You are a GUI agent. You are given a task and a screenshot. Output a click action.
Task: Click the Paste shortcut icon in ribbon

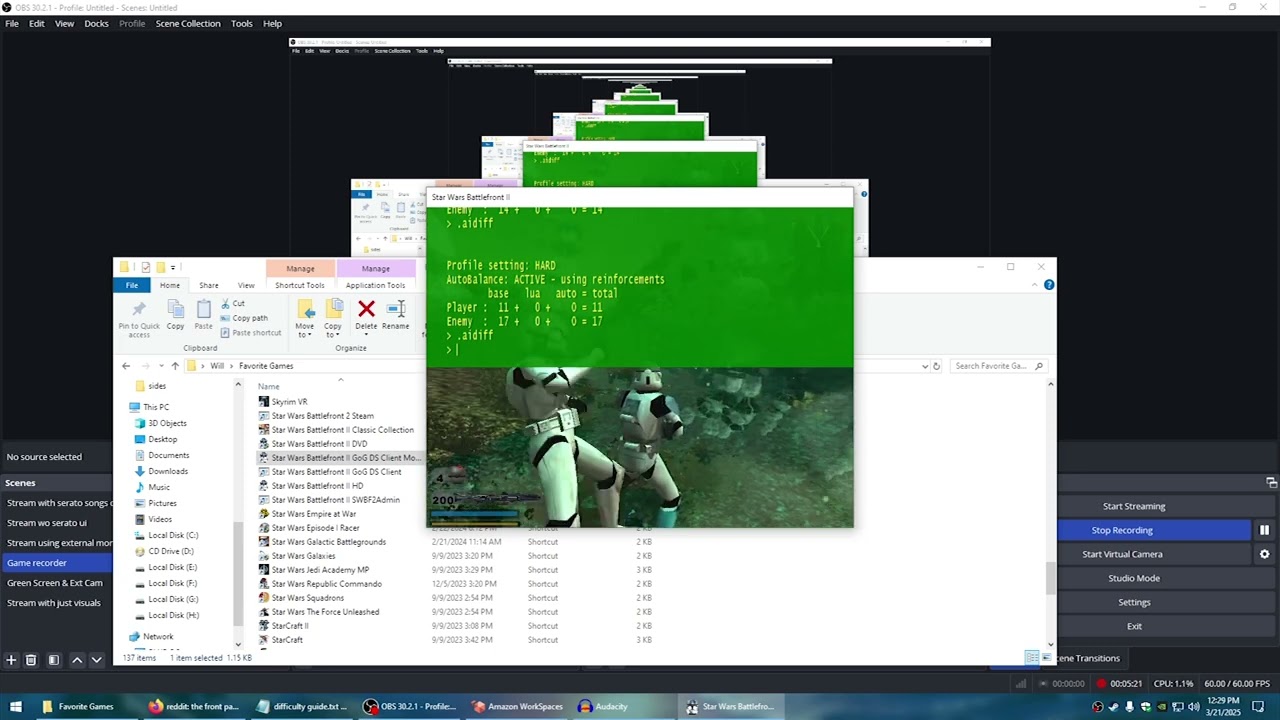click(225, 333)
